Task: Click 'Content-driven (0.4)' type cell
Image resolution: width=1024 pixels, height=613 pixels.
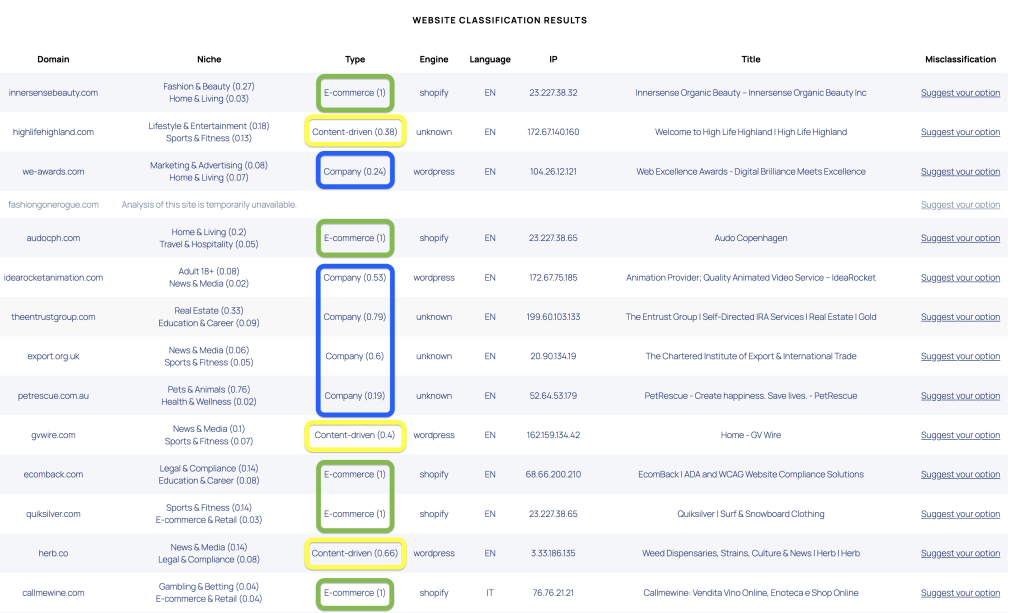Action: coord(355,435)
